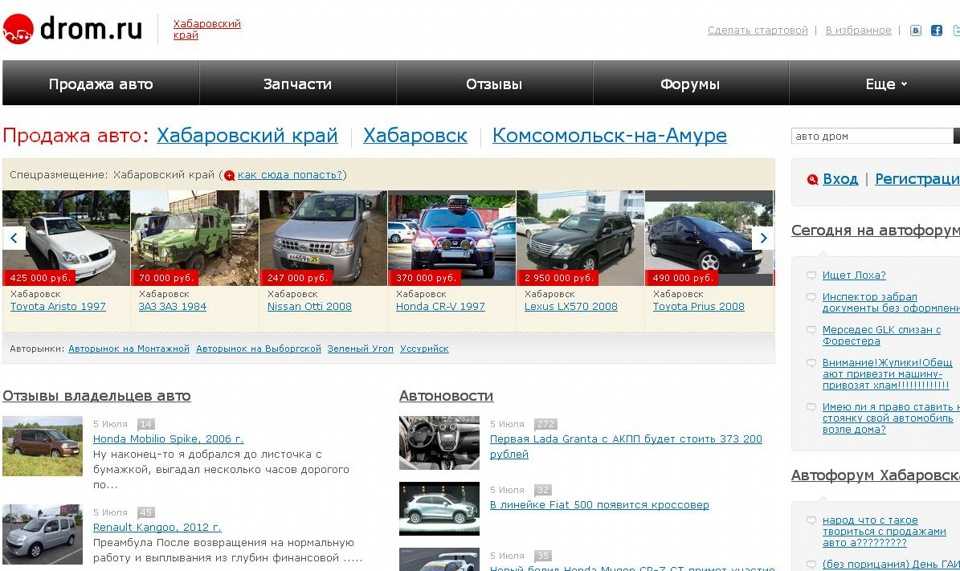
Task: Click comment count badge on Honda Mobilio Spike review
Action: pyautogui.click(x=146, y=424)
